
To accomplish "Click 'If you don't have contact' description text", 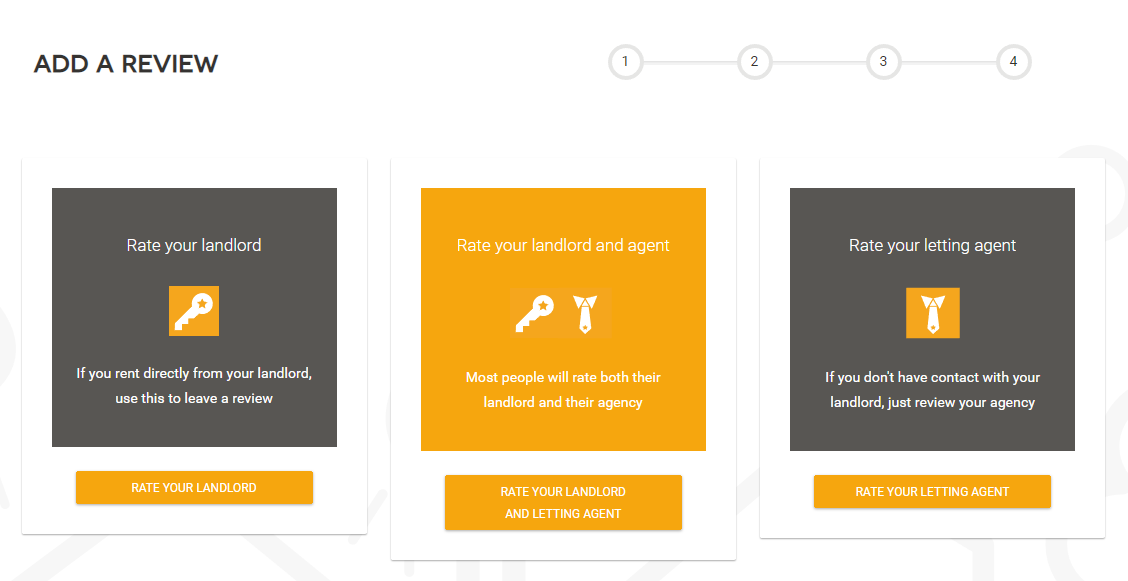I will 932,390.
